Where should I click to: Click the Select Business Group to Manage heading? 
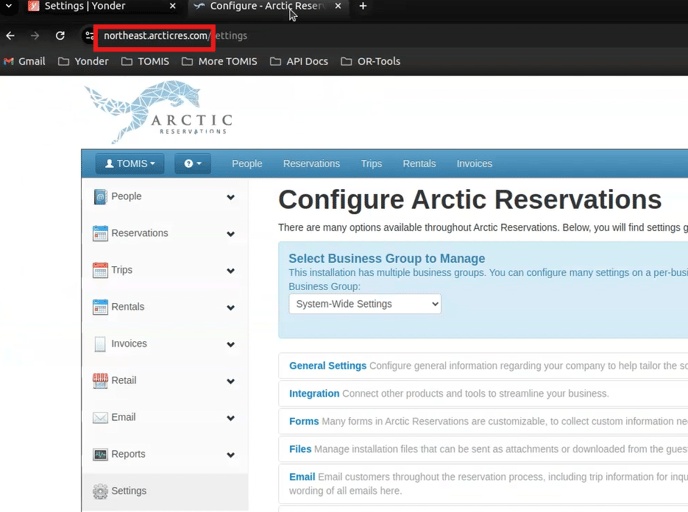(387, 258)
